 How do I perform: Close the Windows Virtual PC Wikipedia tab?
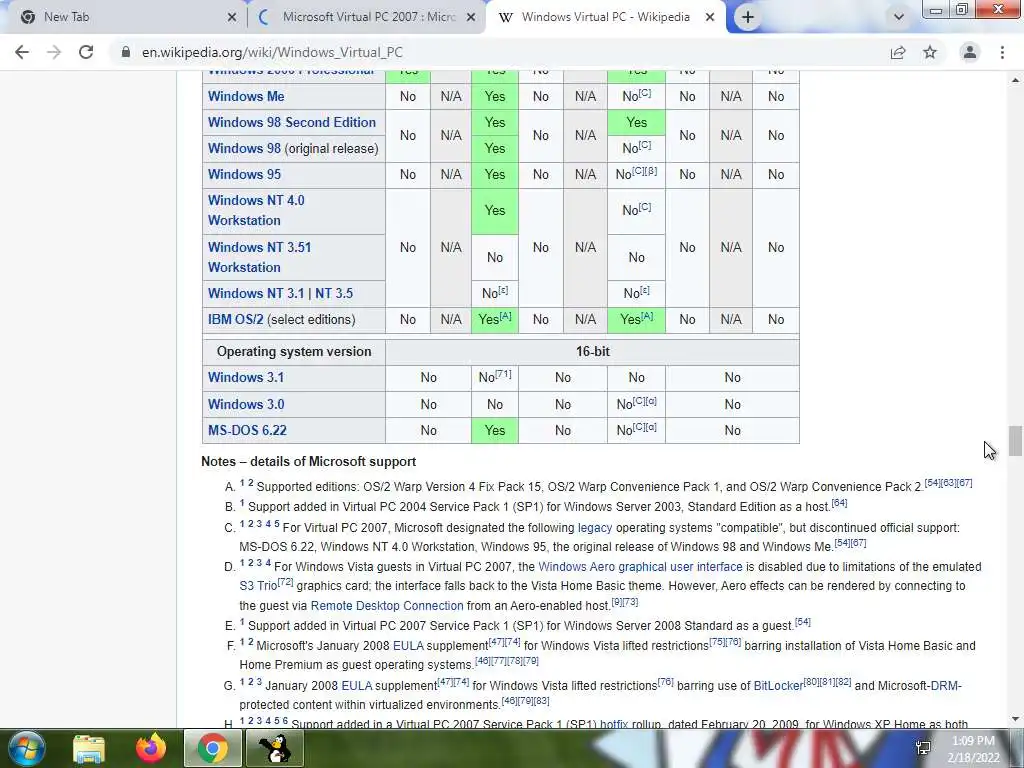(x=710, y=17)
